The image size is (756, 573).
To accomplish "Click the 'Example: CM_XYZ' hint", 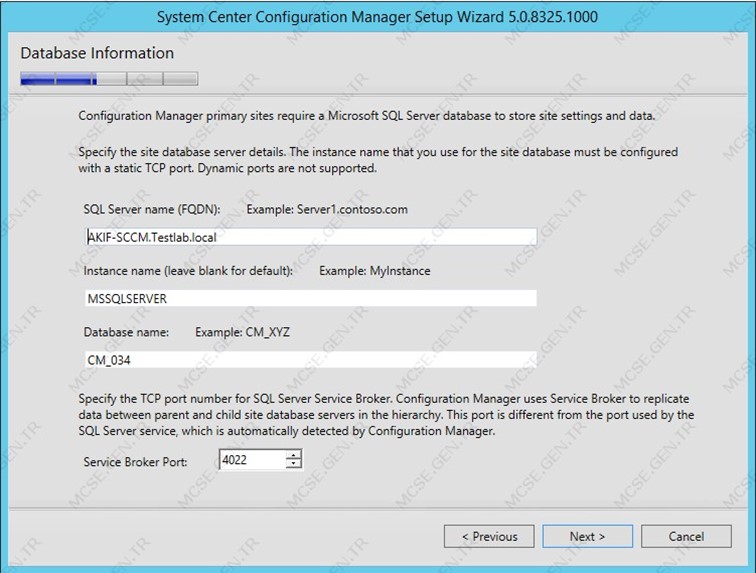I will tap(243, 332).
